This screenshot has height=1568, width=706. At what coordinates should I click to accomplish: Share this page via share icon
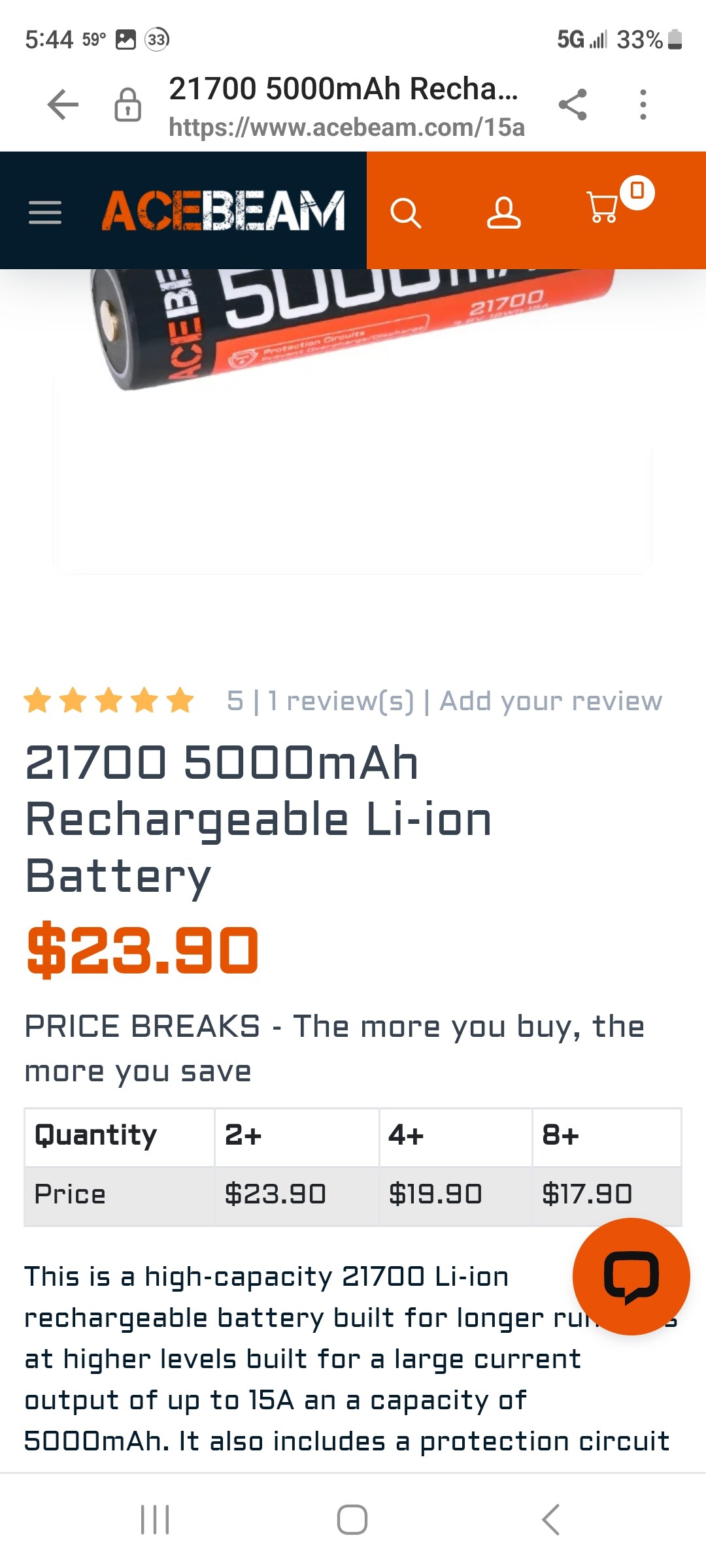(573, 105)
